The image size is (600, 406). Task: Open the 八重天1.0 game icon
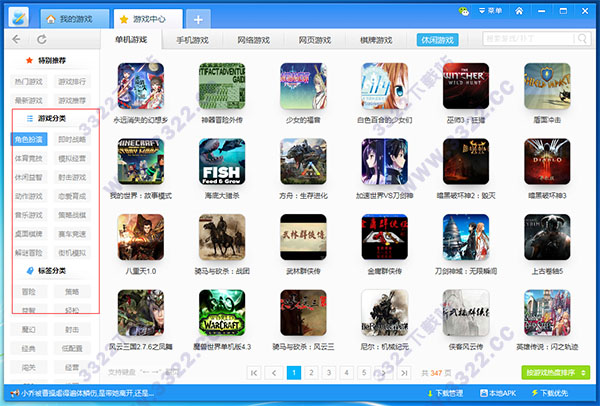tap(141, 237)
